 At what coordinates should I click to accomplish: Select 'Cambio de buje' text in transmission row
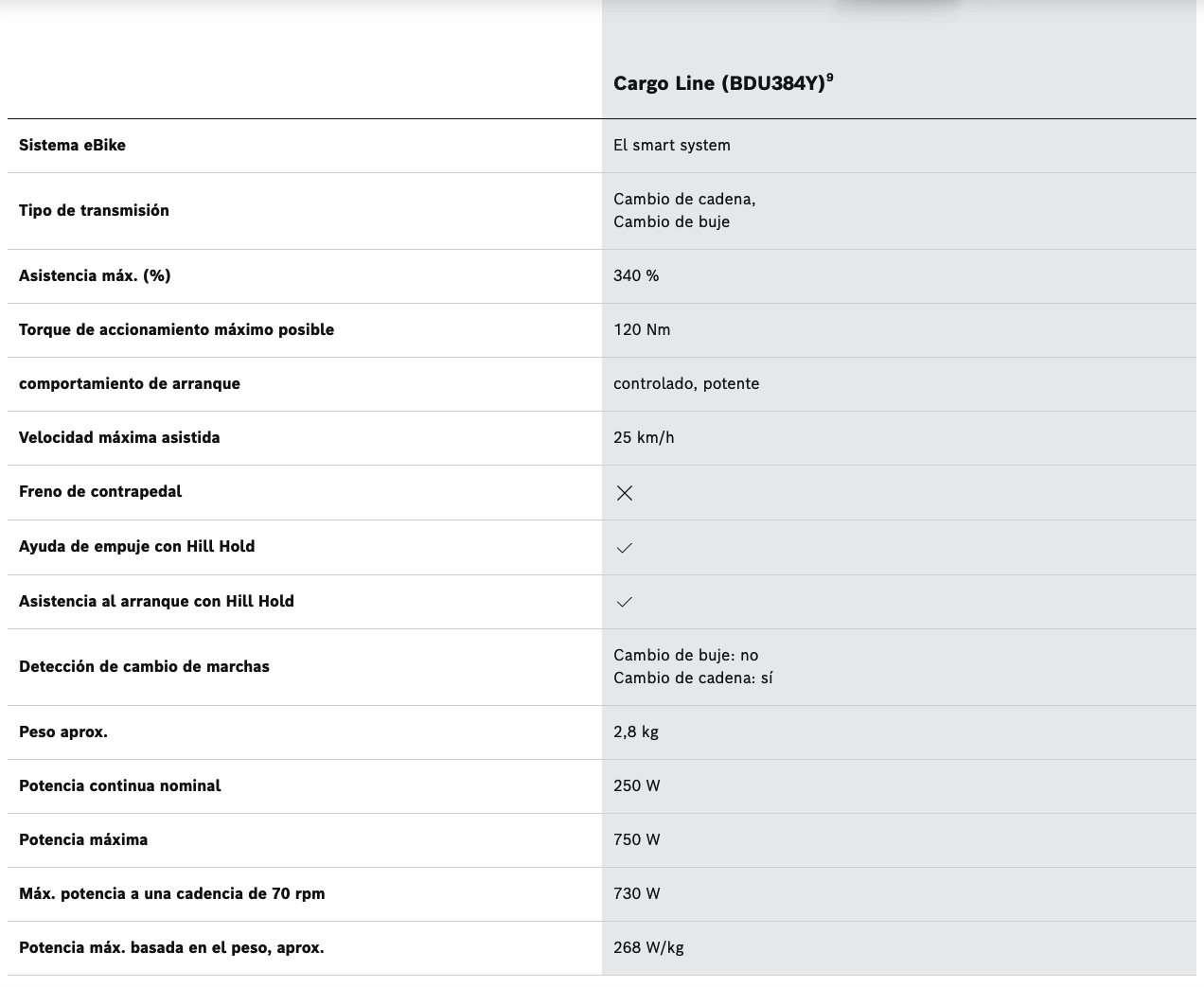coord(671,221)
